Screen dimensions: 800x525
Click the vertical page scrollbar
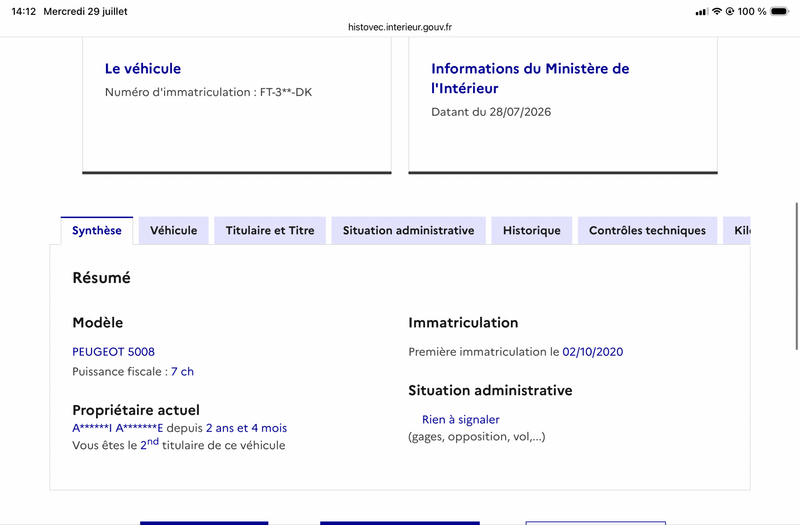[796, 276]
